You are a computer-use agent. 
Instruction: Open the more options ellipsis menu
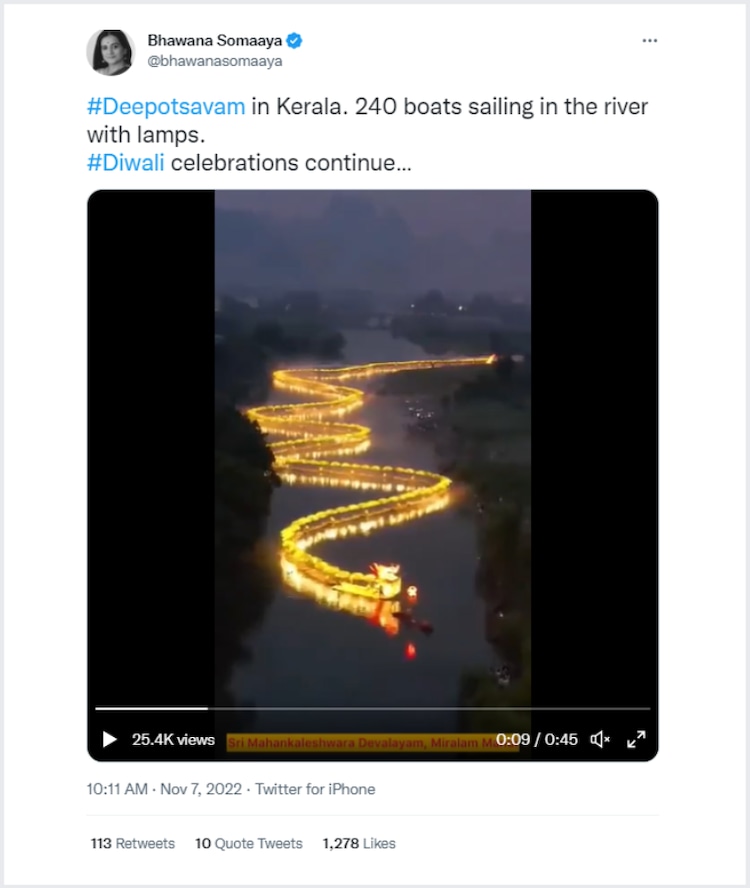650,41
